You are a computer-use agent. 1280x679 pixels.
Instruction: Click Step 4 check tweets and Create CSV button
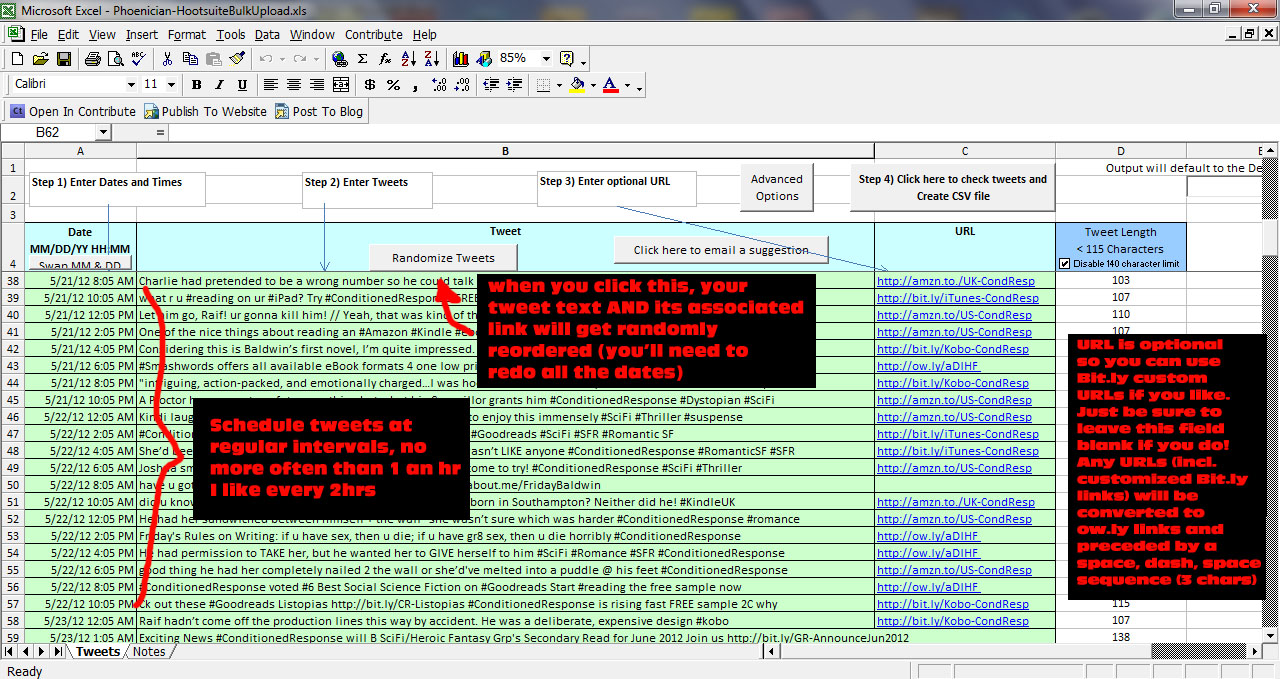pyautogui.click(x=953, y=187)
